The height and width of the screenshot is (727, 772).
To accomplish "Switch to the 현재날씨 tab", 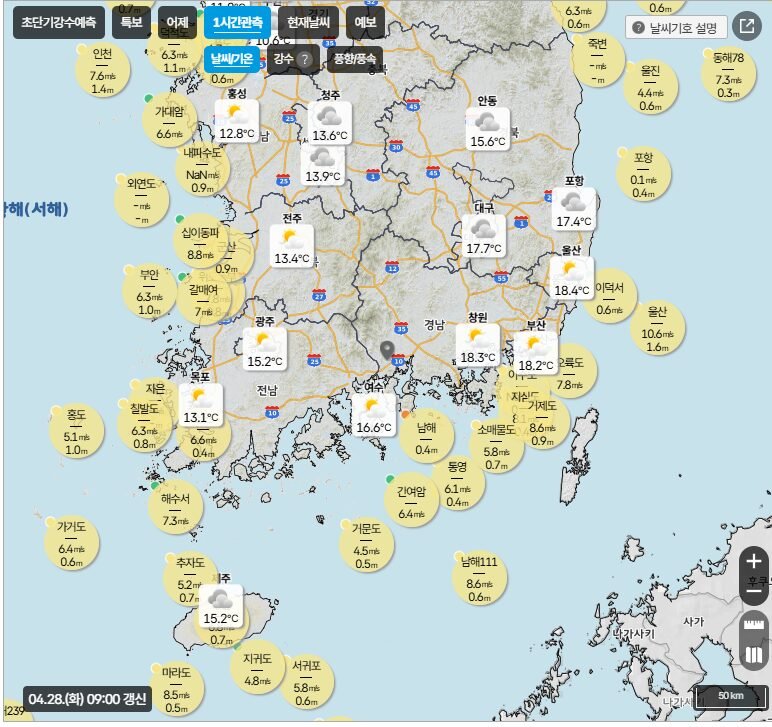I will [307, 22].
